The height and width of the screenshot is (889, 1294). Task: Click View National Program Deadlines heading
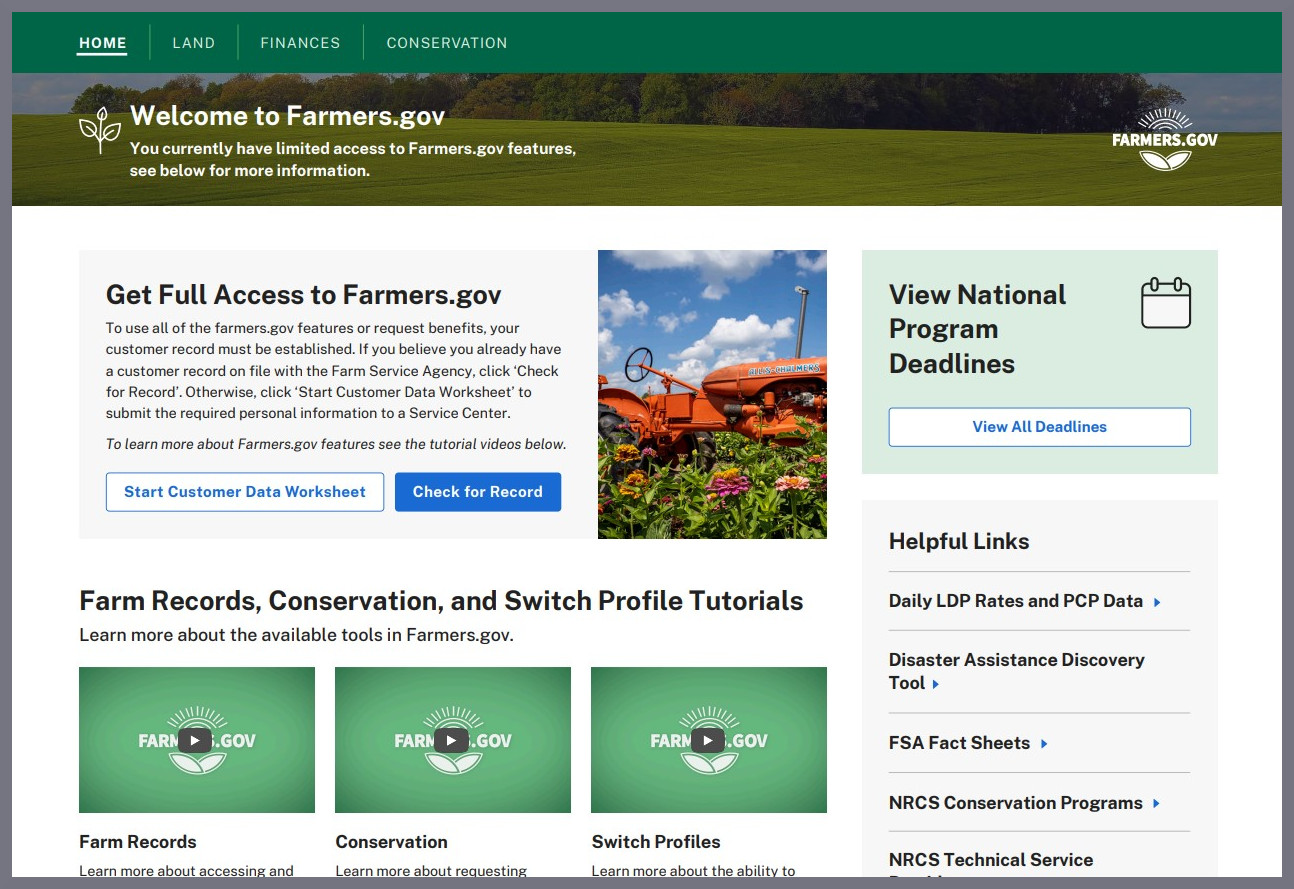pos(978,329)
